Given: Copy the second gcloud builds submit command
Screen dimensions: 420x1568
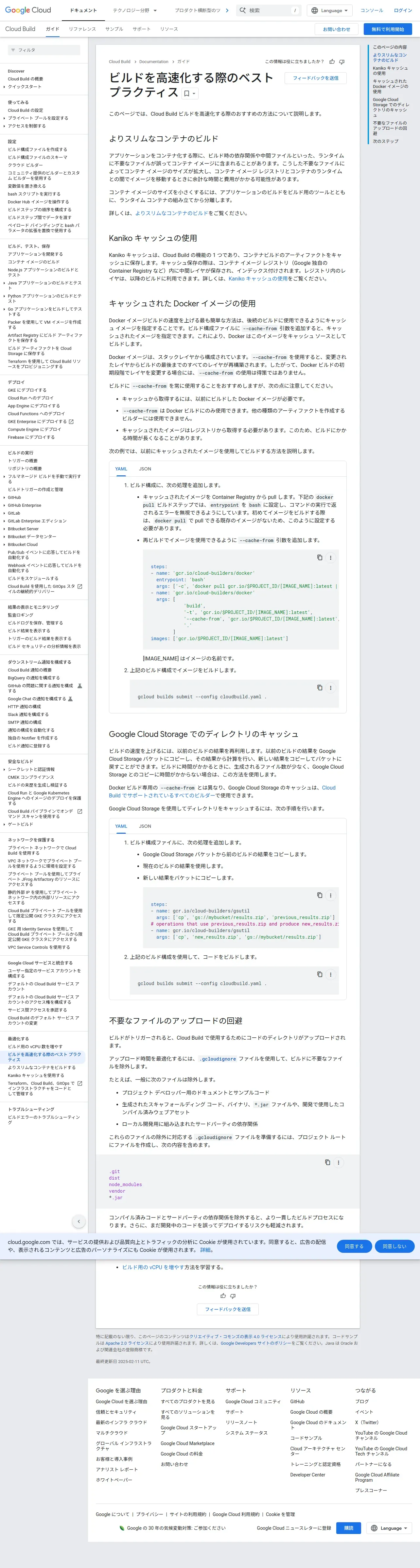Looking at the screenshot, I should (x=320, y=975).
